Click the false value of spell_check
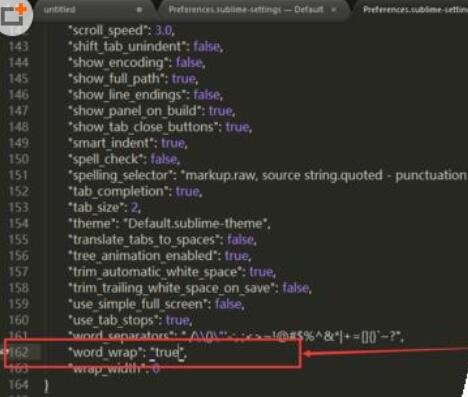Screen dimensions: 468x397 (x=164, y=159)
